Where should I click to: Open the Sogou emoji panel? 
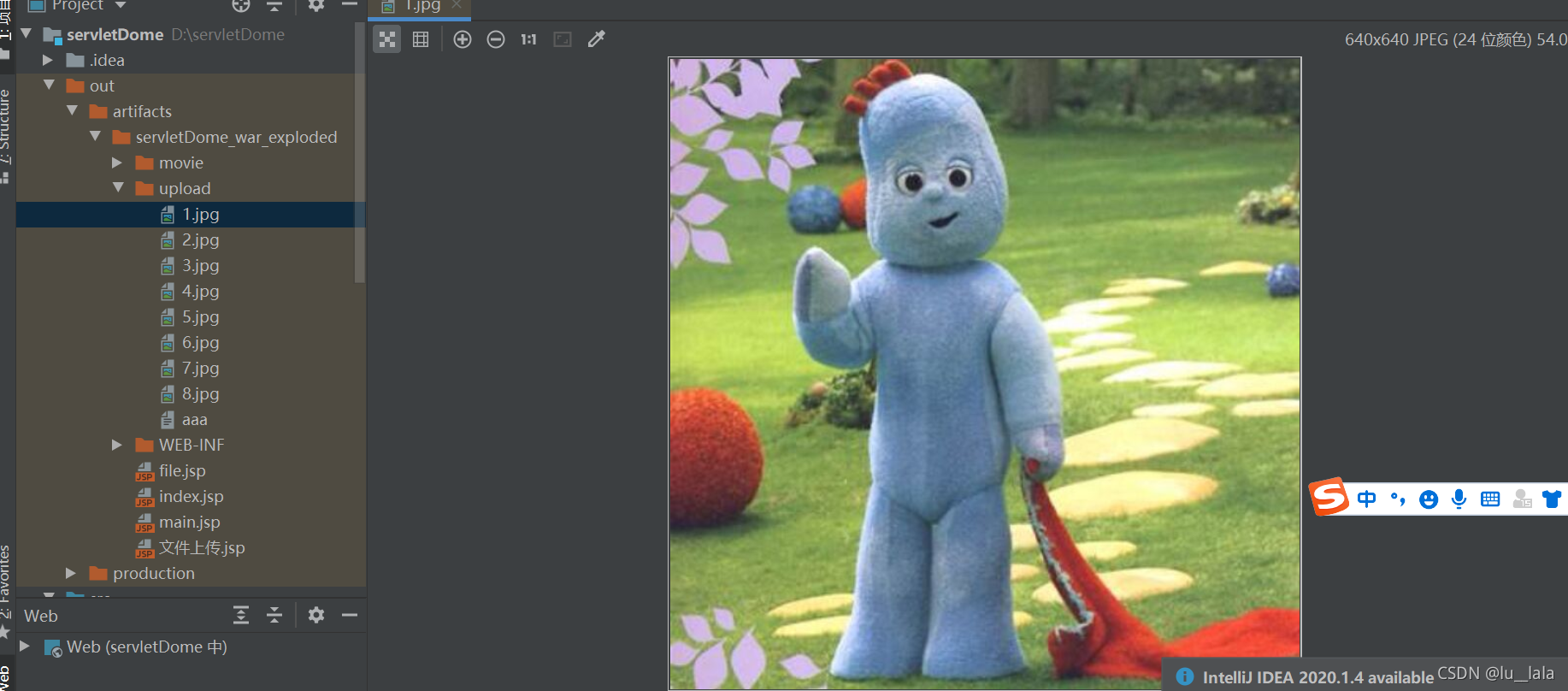click(1429, 499)
